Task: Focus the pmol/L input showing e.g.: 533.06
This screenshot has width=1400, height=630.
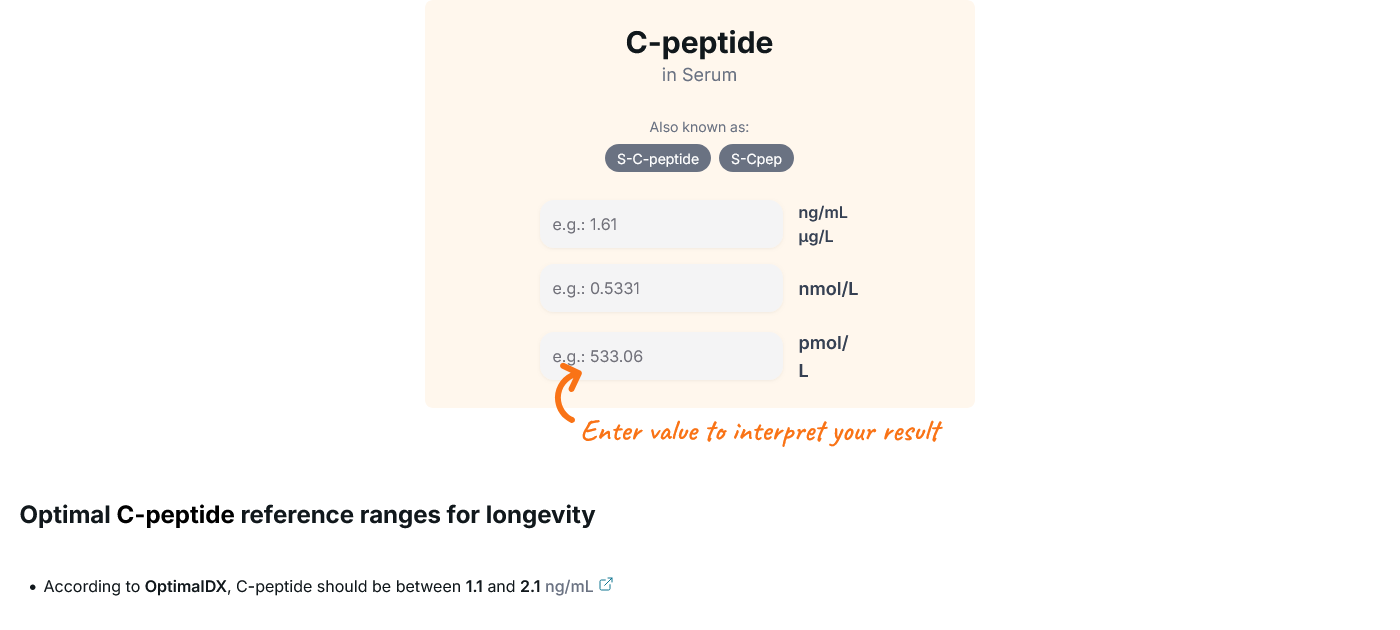Action: point(661,356)
